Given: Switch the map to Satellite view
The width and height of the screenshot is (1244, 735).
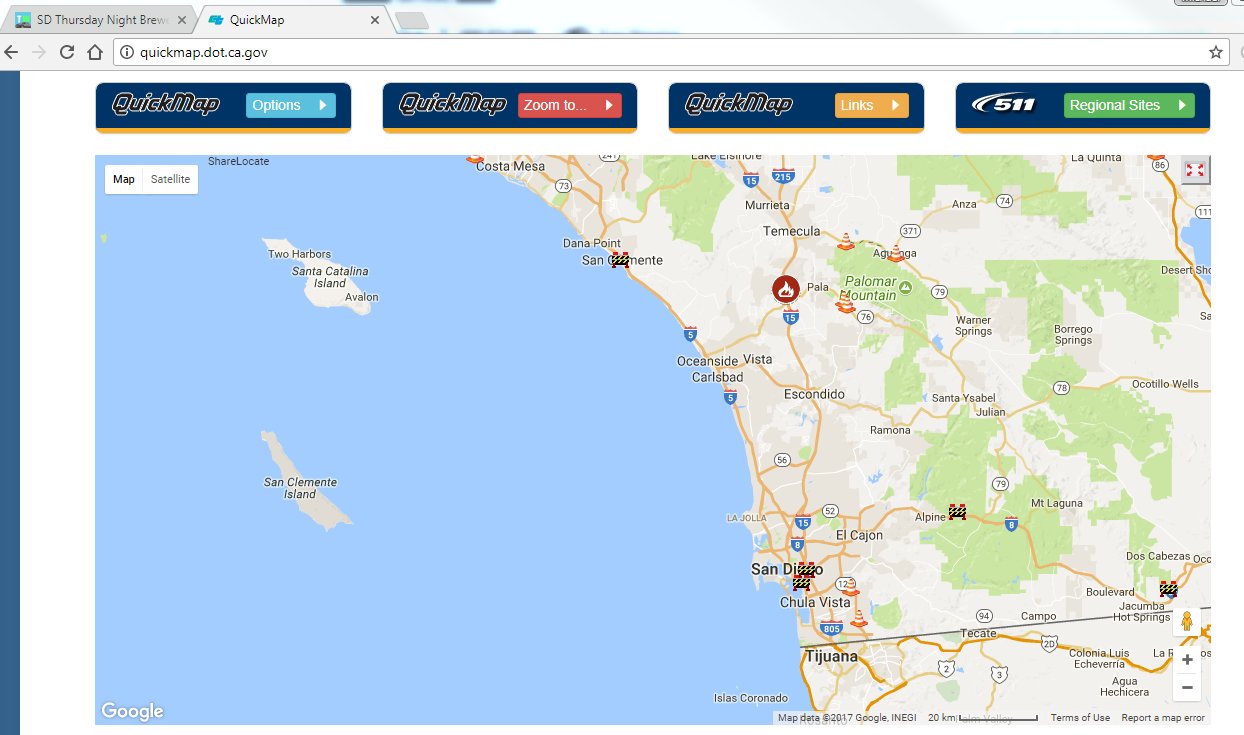Looking at the screenshot, I should pos(171,179).
